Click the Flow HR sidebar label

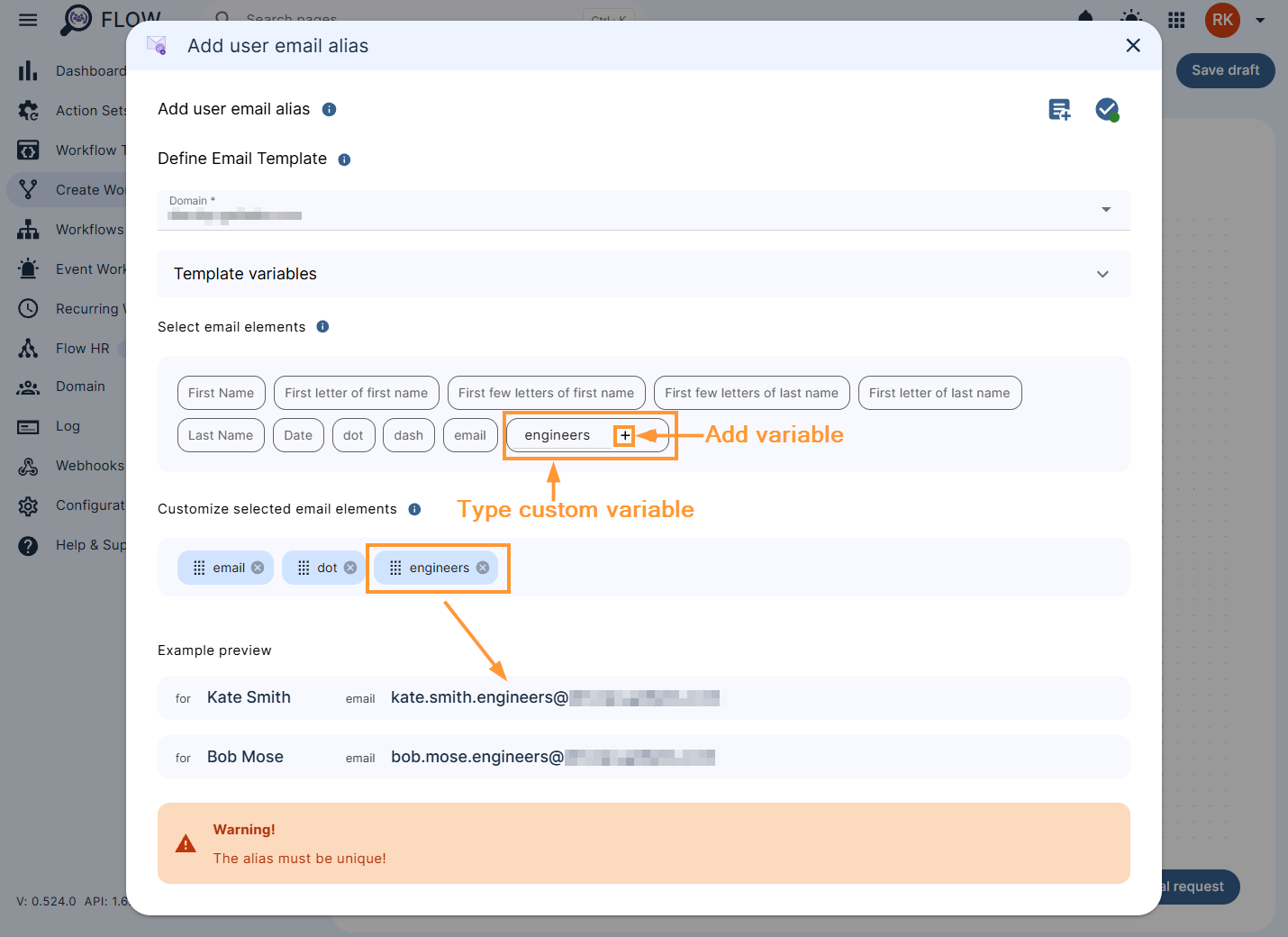tap(83, 348)
